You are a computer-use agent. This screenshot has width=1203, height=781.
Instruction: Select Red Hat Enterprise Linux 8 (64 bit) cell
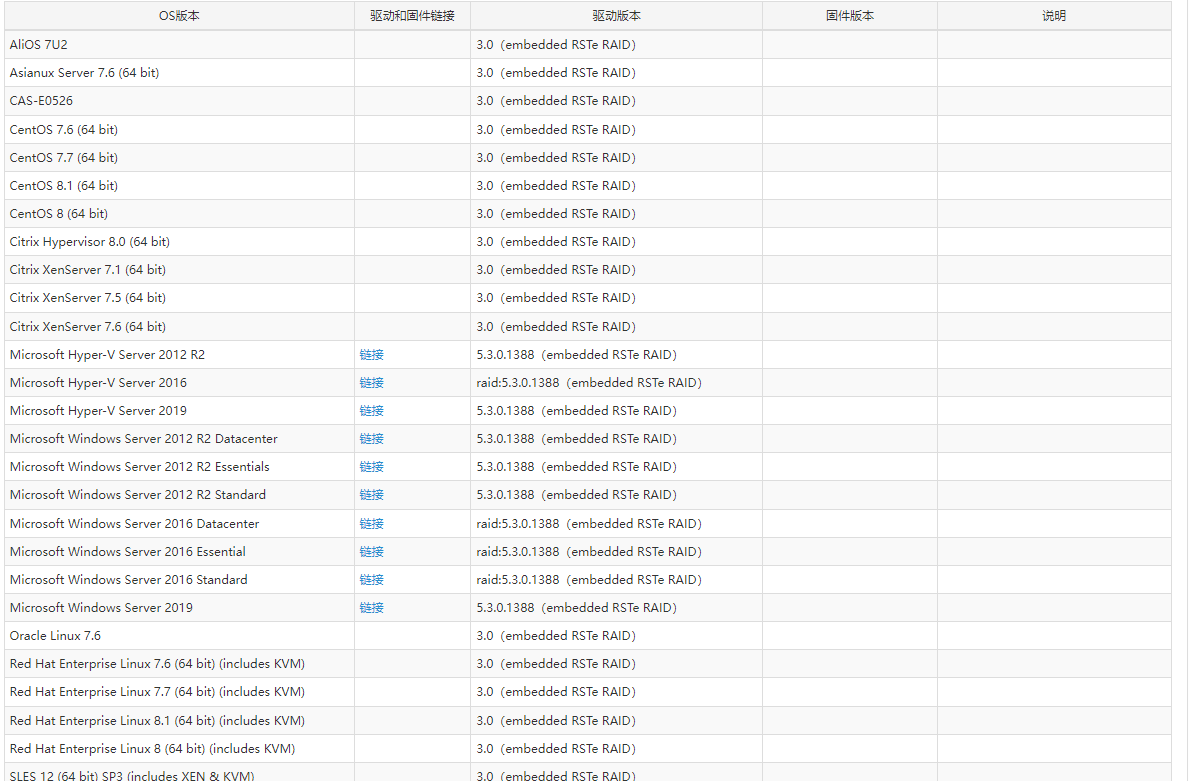[x=179, y=749]
